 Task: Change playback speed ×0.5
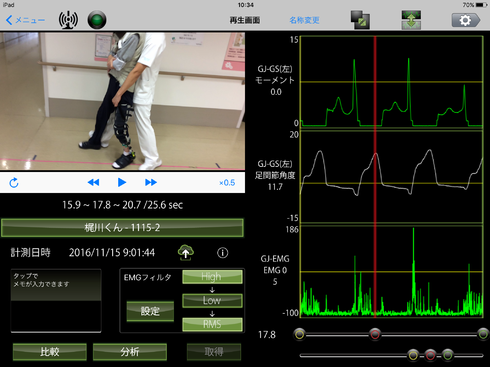227,183
